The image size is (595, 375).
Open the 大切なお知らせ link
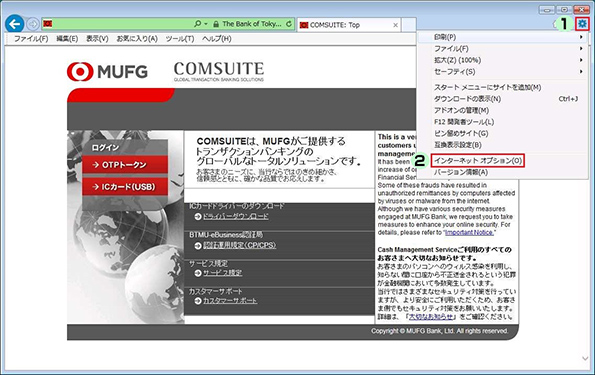coord(431,317)
